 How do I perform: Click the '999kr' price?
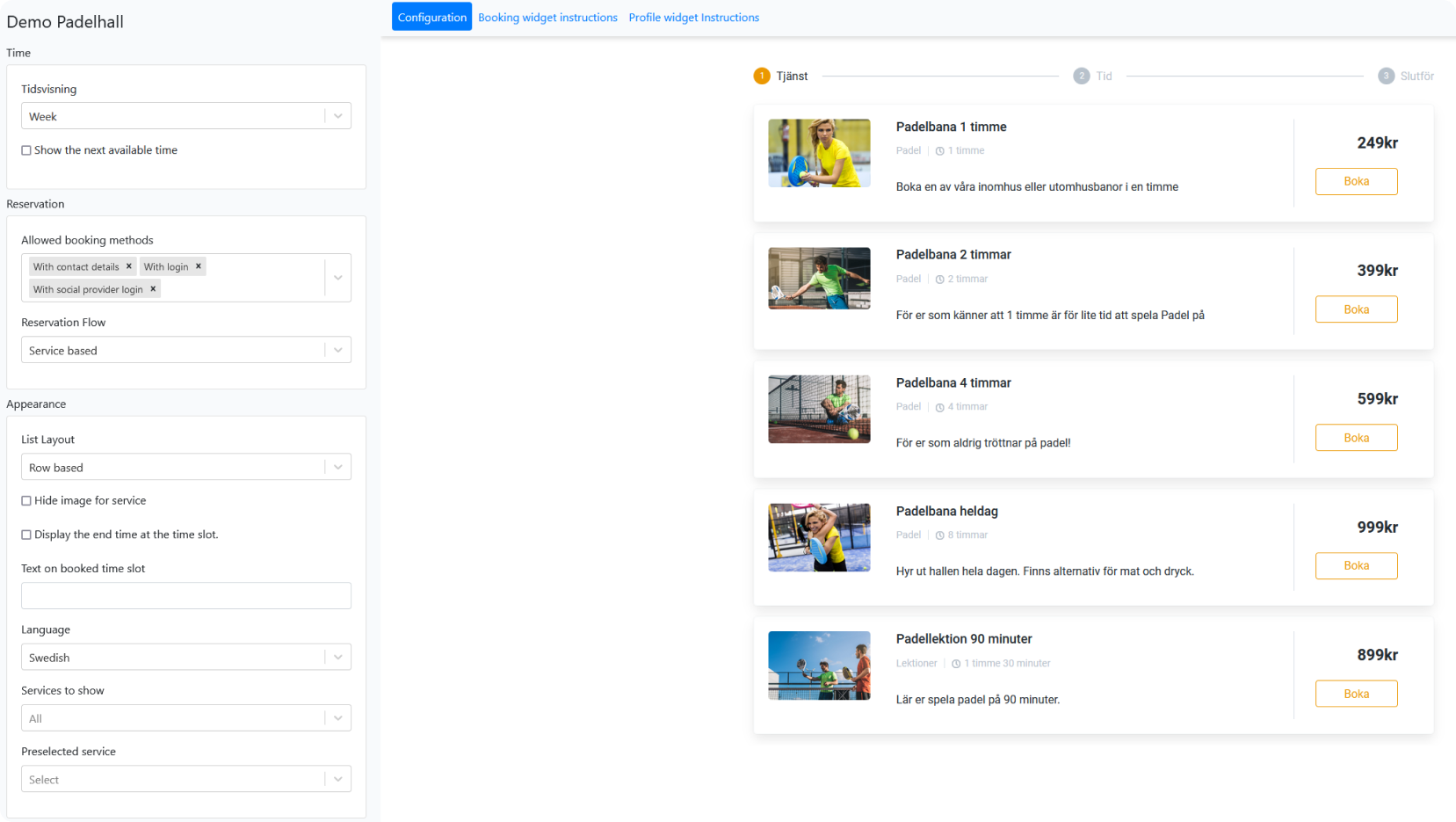click(x=1377, y=527)
